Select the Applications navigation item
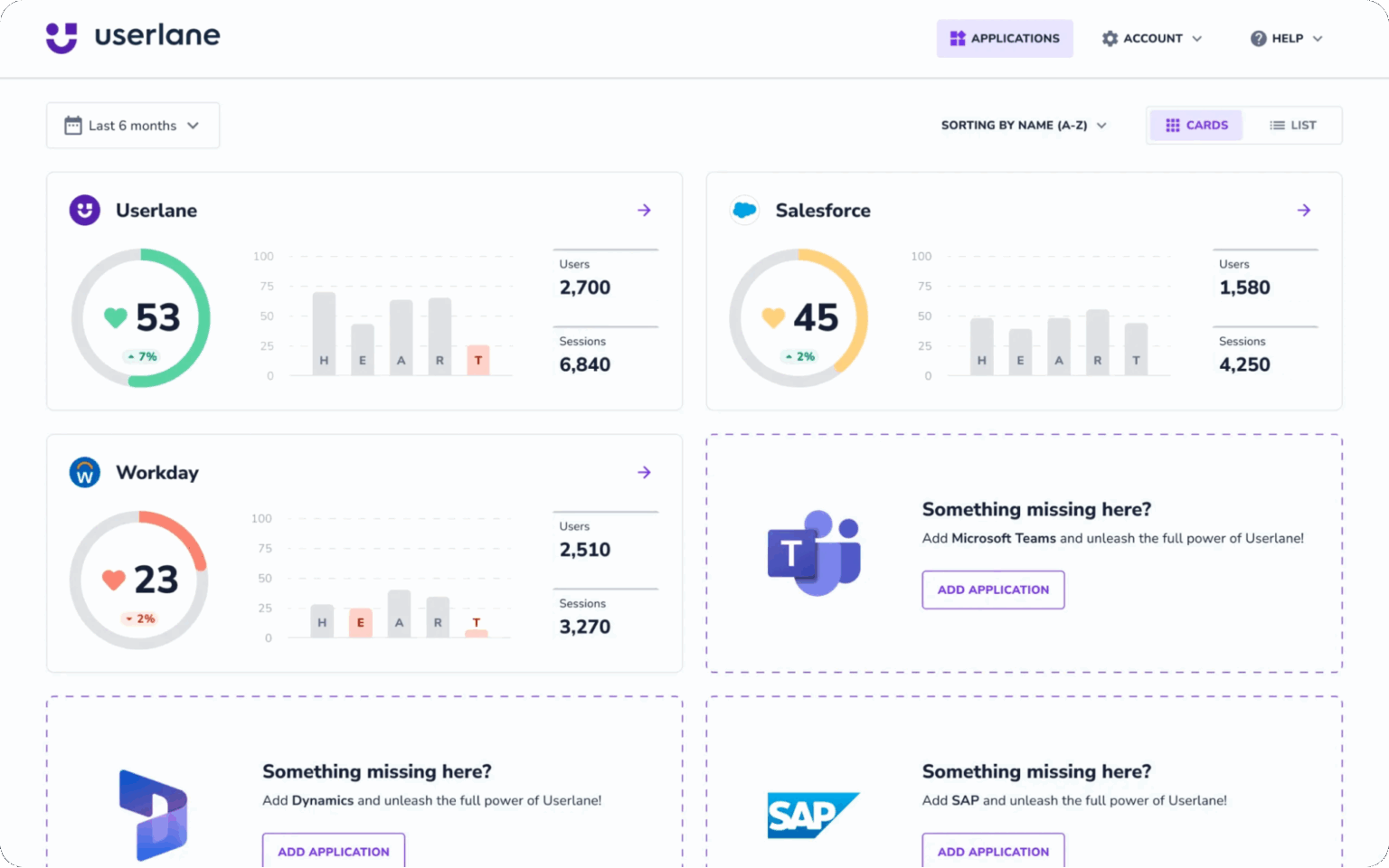Screen dimensions: 1389x868 point(1005,38)
